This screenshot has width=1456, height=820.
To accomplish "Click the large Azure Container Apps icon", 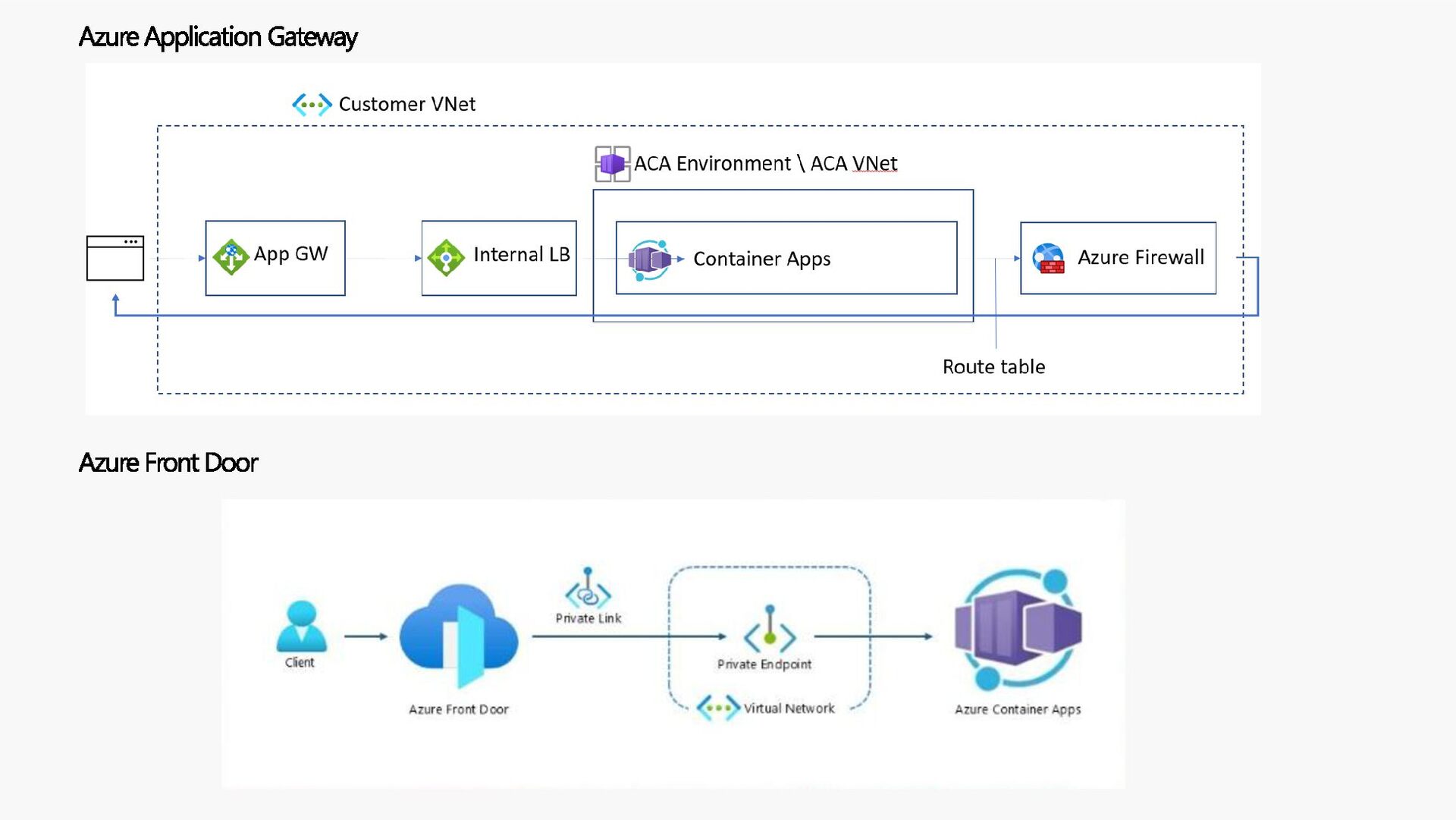I will coord(1018,629).
